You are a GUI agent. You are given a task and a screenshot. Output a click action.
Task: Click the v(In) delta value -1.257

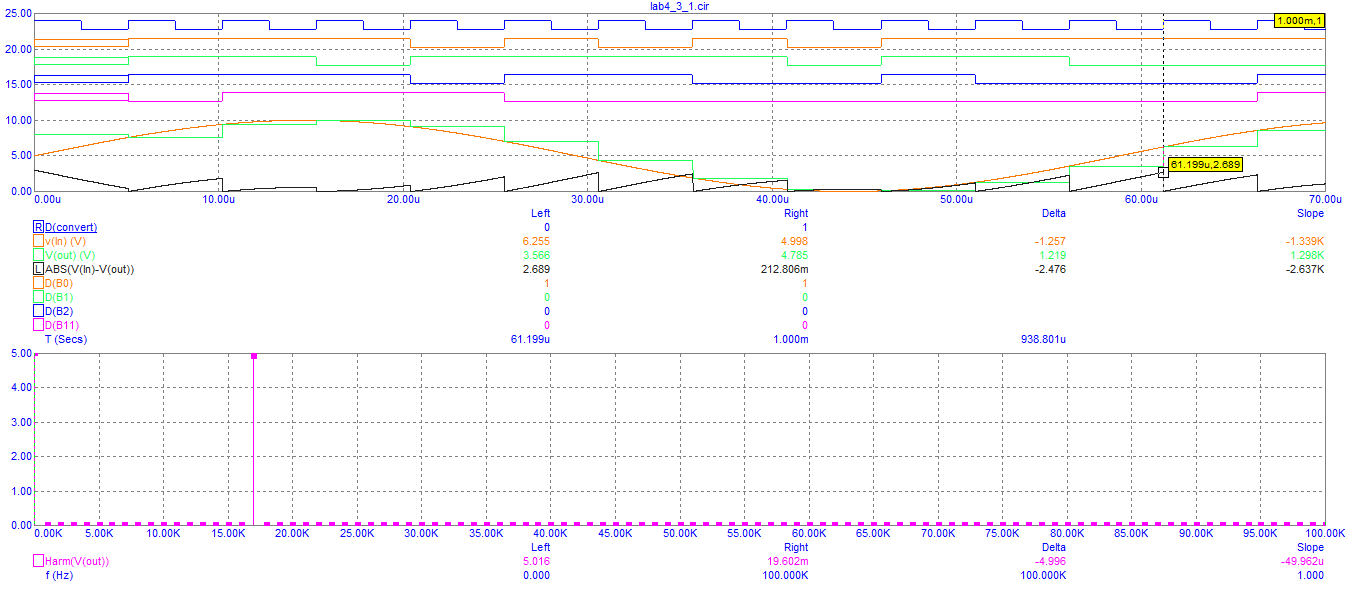[1051, 241]
